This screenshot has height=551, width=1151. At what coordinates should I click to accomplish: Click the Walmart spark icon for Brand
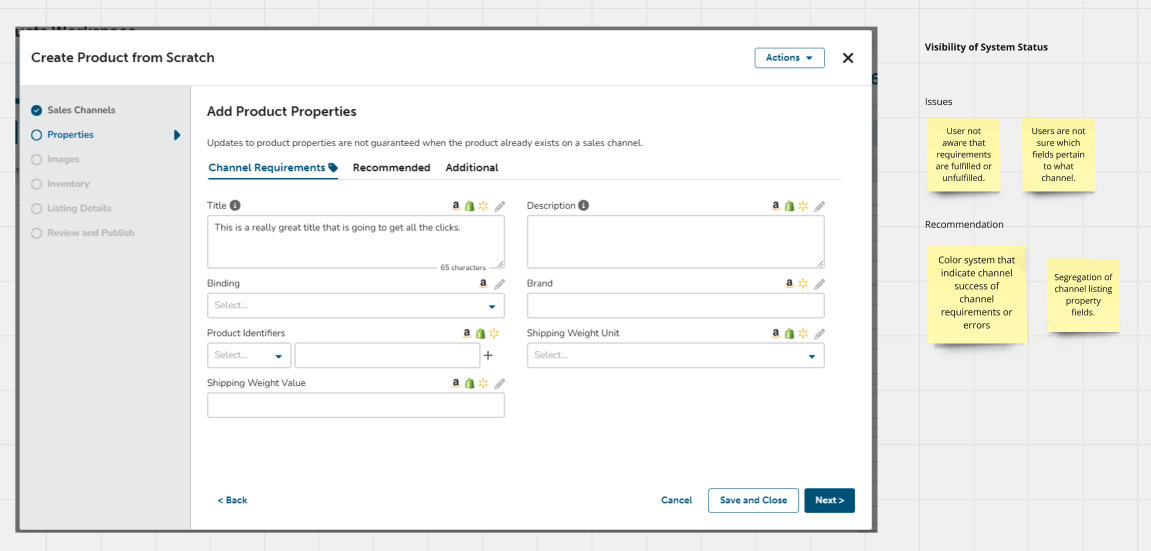click(803, 283)
